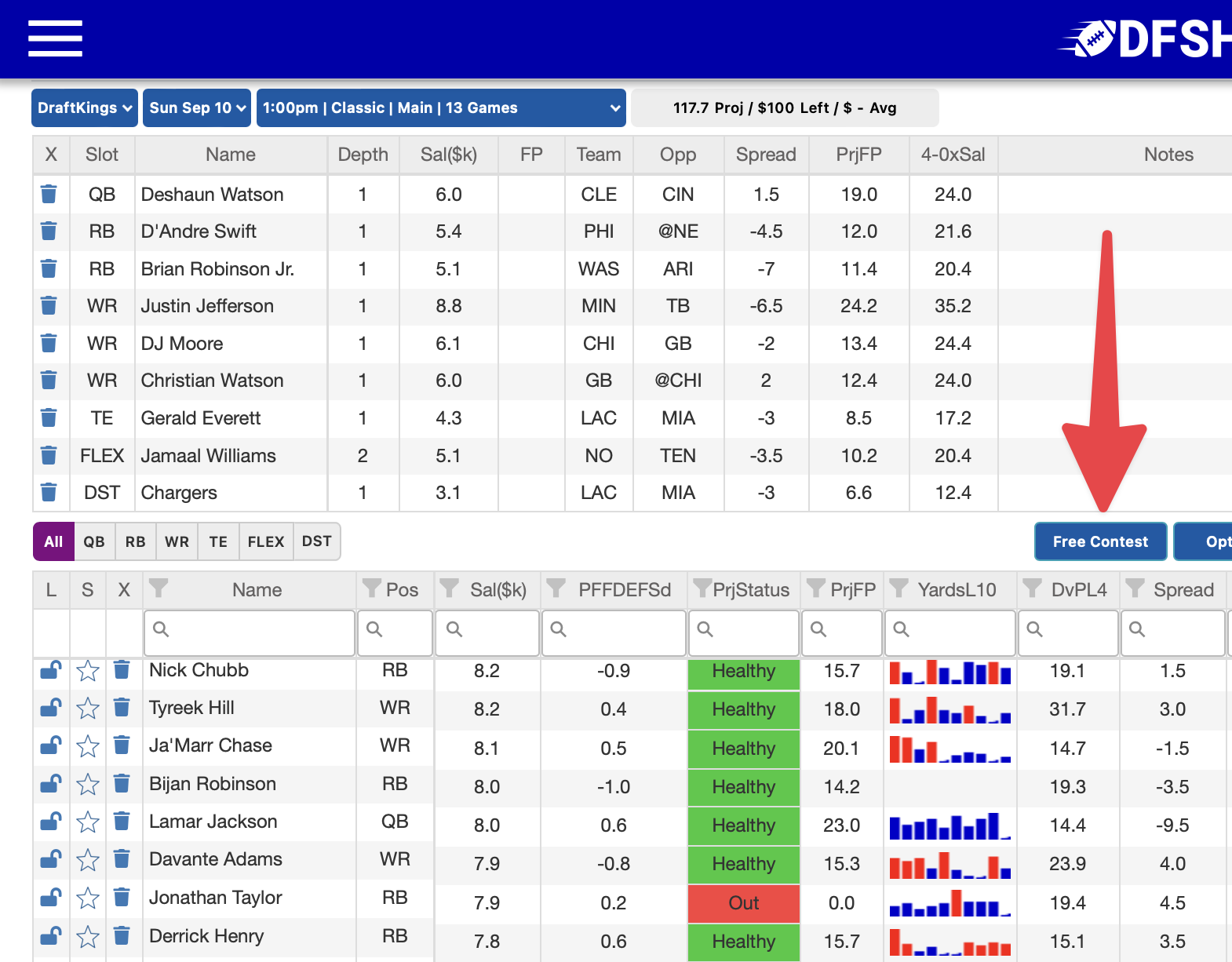Sort the lineup by PrjFP header

[858, 155]
